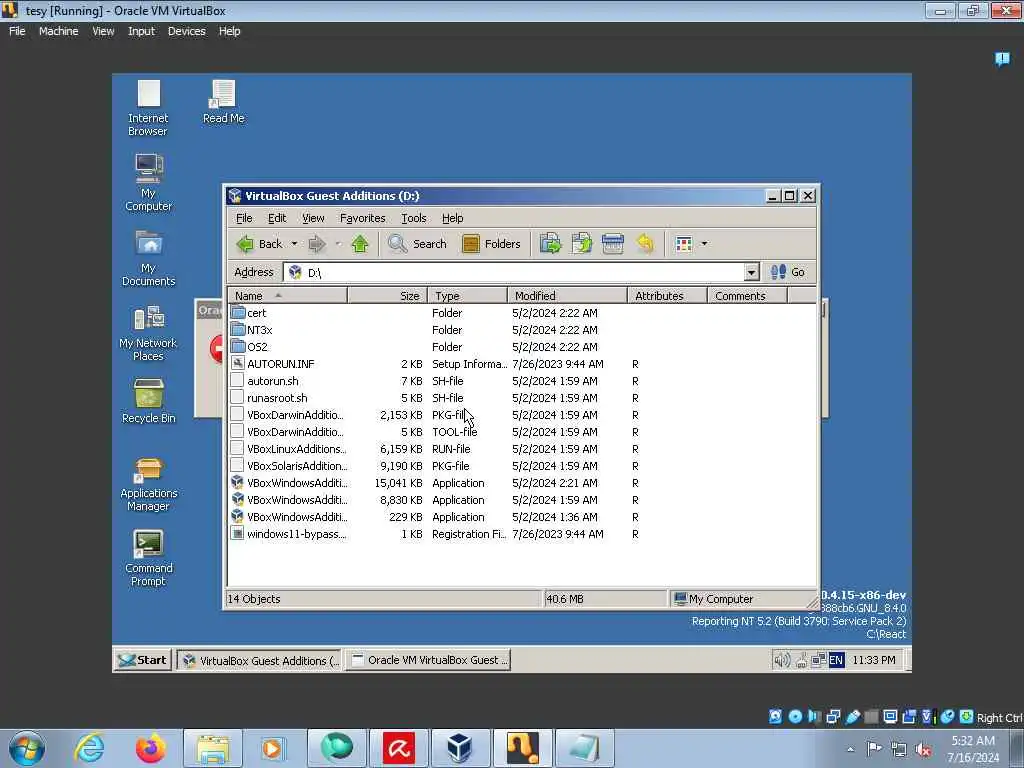Open the Internet Browser desktop icon
Image resolution: width=1024 pixels, height=768 pixels.
(x=148, y=108)
